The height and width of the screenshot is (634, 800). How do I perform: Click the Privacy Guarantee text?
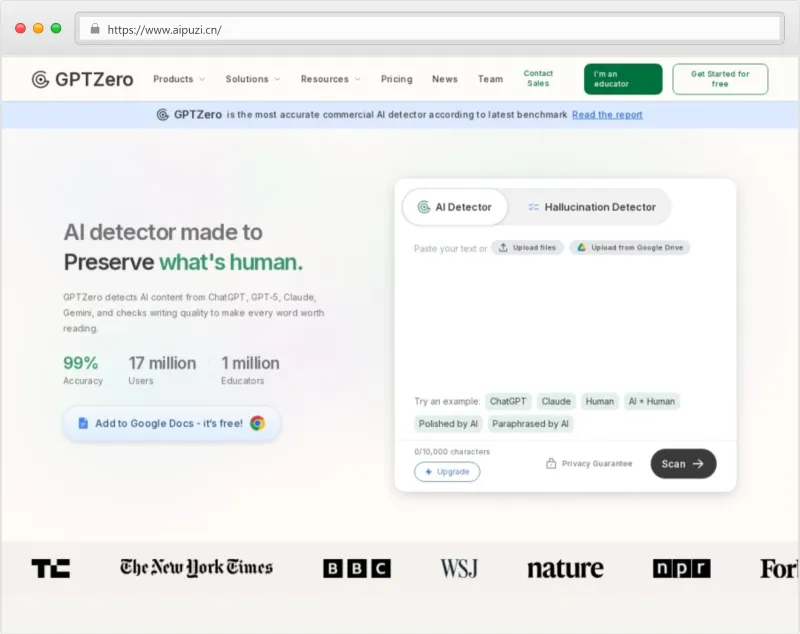pos(597,464)
